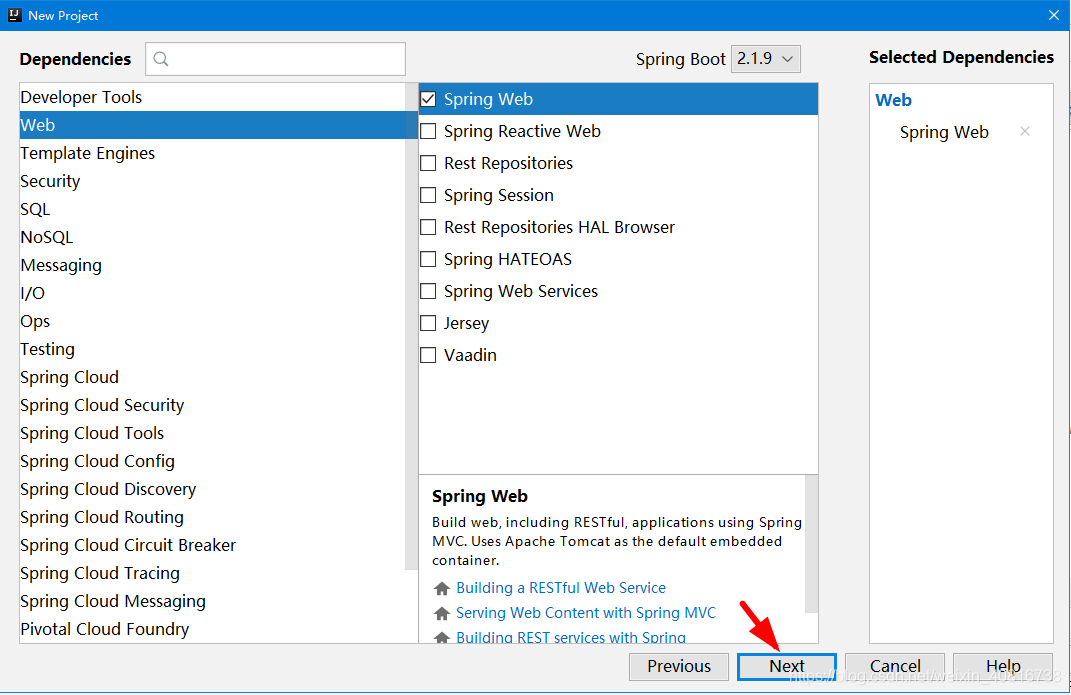1071x695 pixels.
Task: Remove Spring Web from selected dependencies
Action: [1025, 131]
